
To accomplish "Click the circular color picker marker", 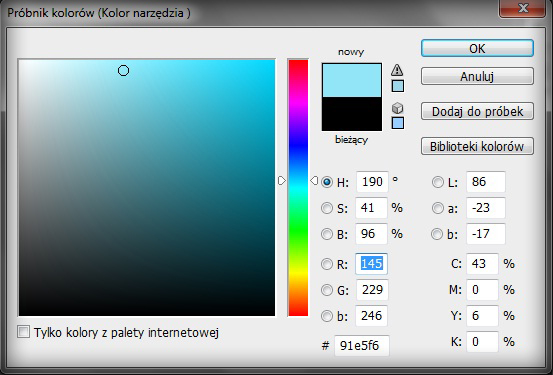I will point(123,71).
